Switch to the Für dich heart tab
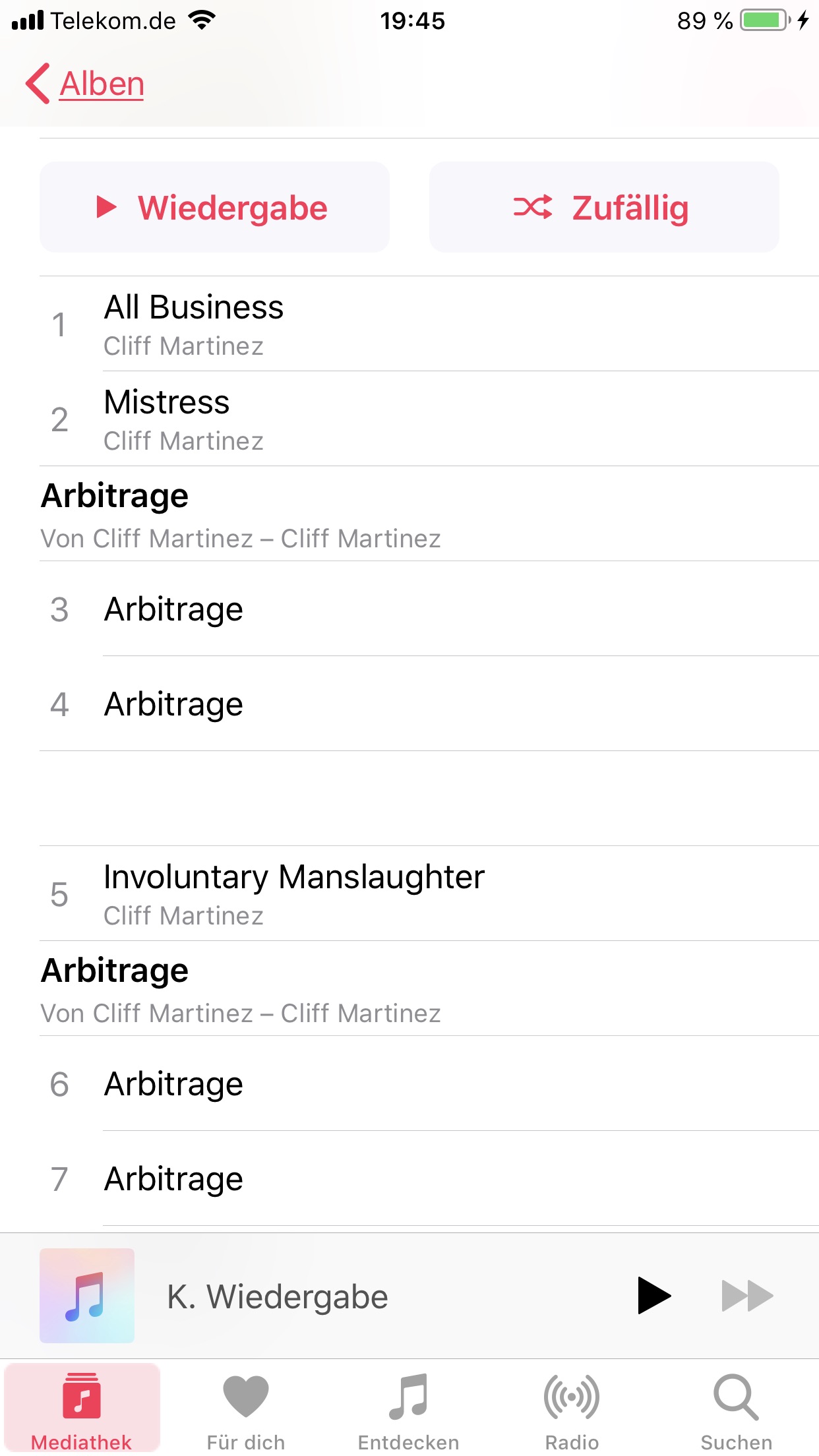This screenshot has height=1456, width=819. pyautogui.click(x=246, y=1408)
